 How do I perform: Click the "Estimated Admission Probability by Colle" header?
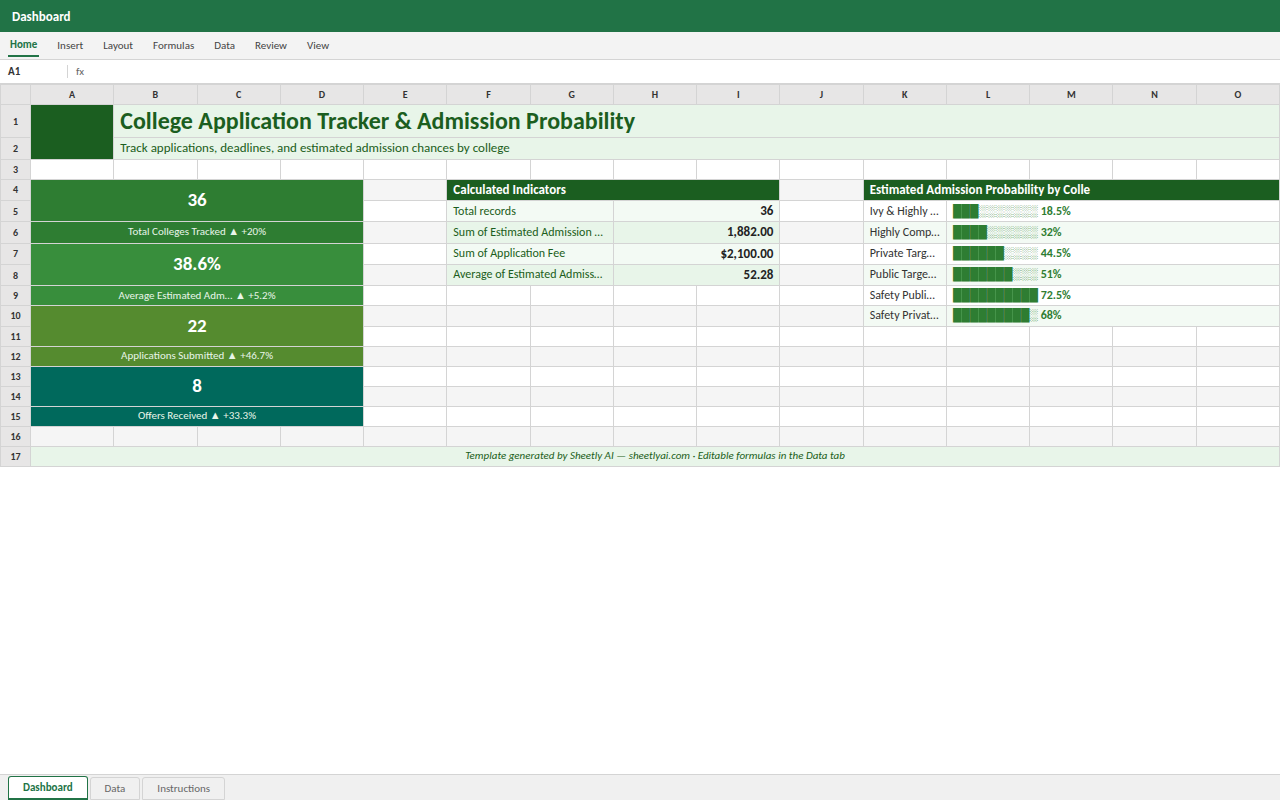tap(1072, 190)
